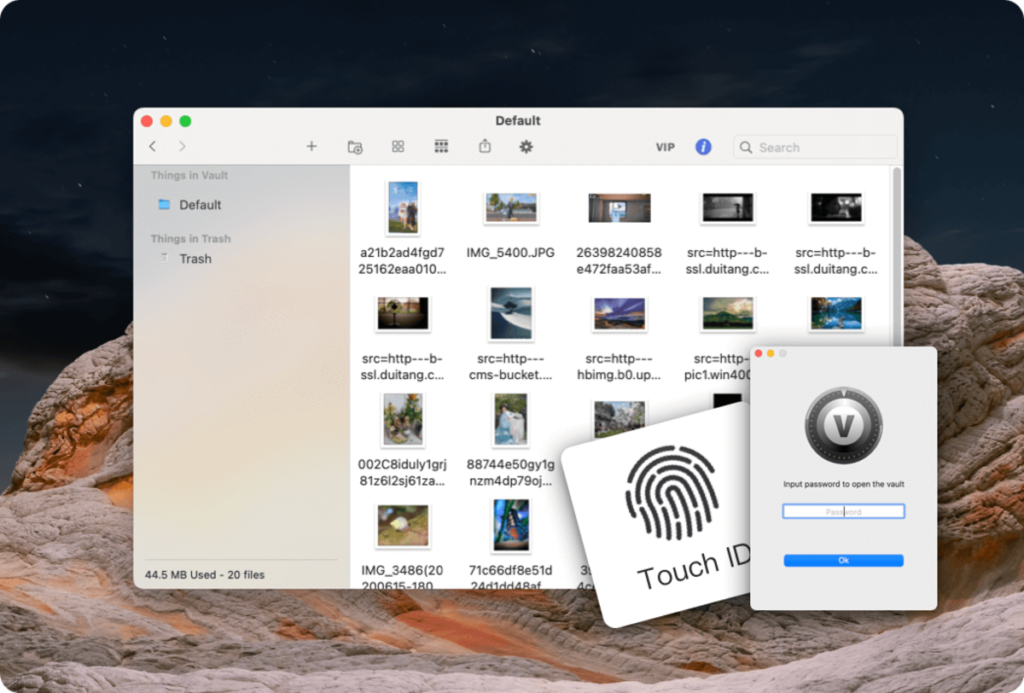
Task: Close the password dialog window
Action: coord(758,353)
